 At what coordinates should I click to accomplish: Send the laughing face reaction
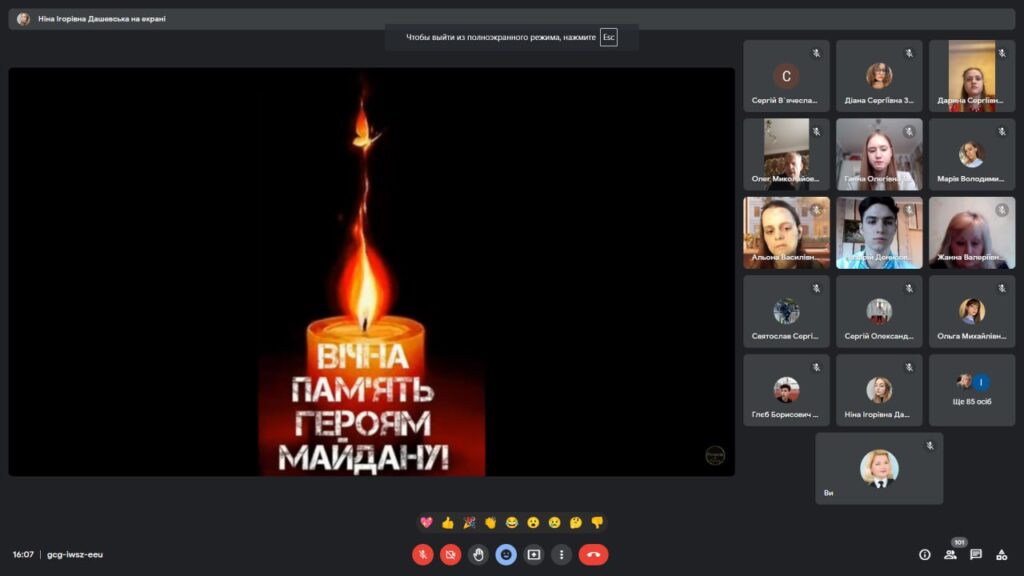(512, 522)
